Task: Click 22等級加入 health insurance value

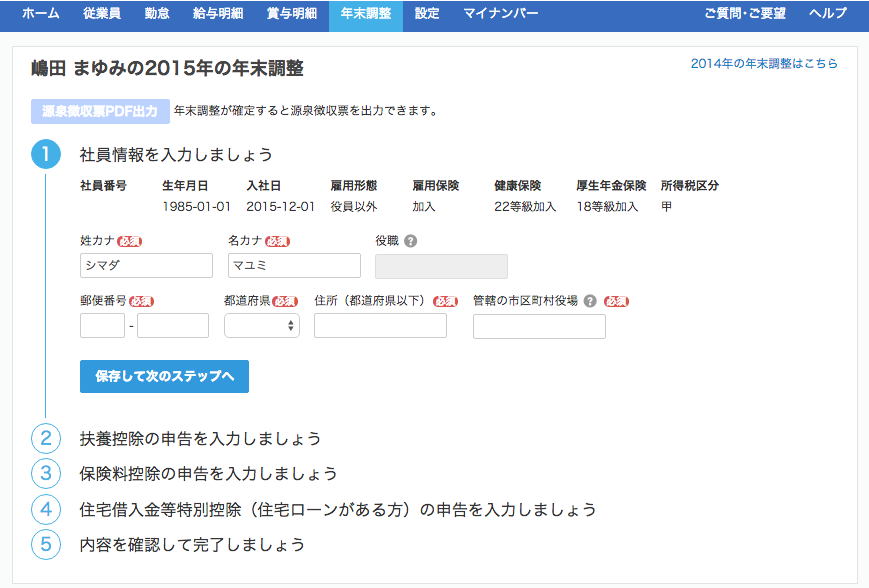Action: coord(525,207)
